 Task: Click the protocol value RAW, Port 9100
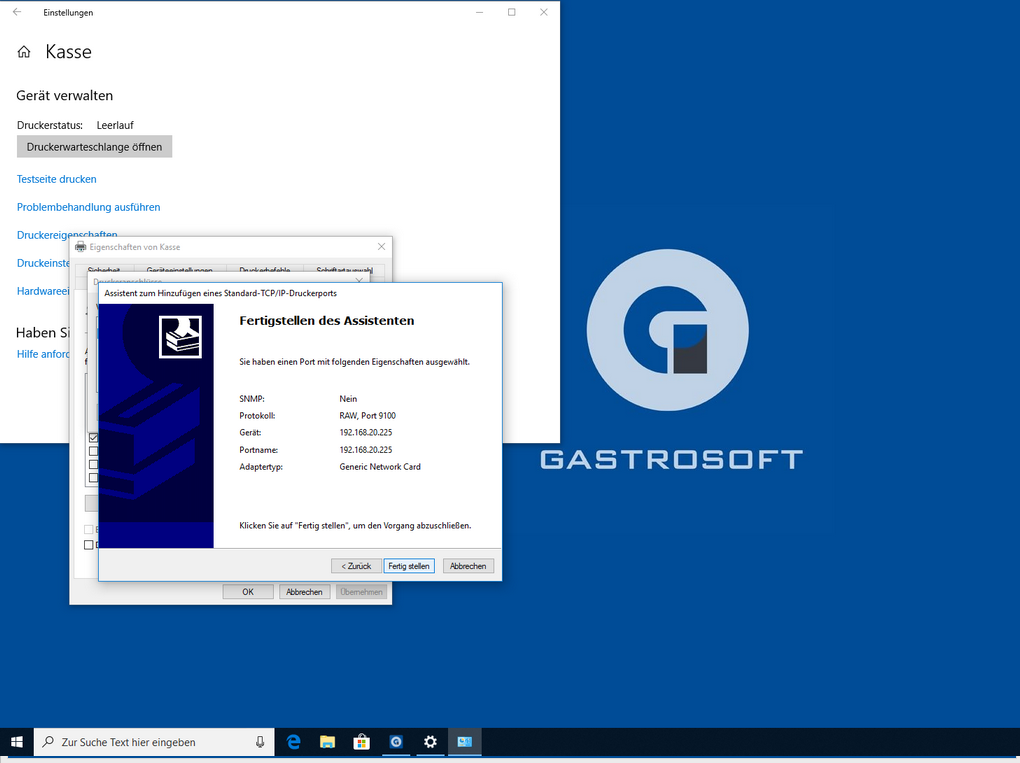[x=368, y=416]
